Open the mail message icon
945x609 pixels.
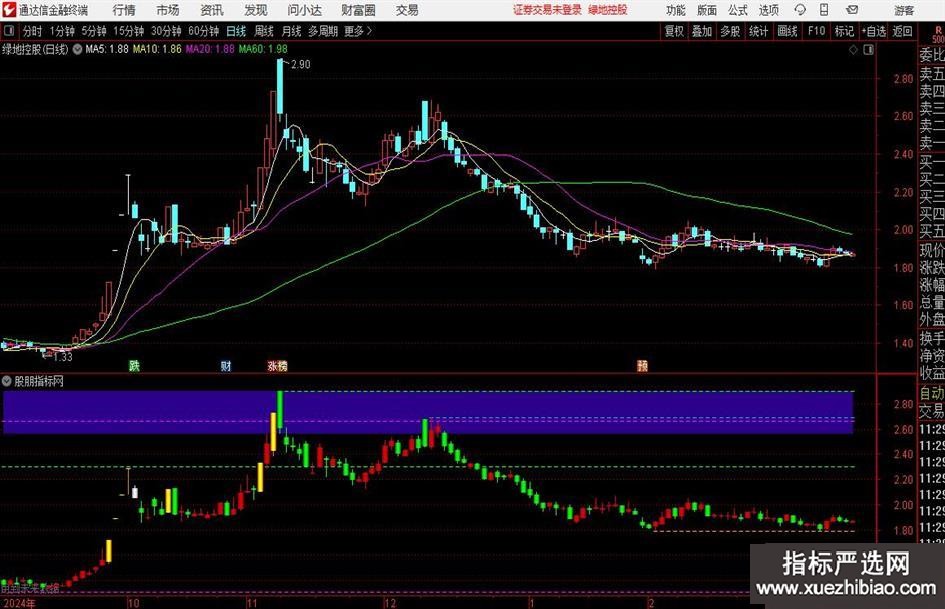(x=852, y=10)
